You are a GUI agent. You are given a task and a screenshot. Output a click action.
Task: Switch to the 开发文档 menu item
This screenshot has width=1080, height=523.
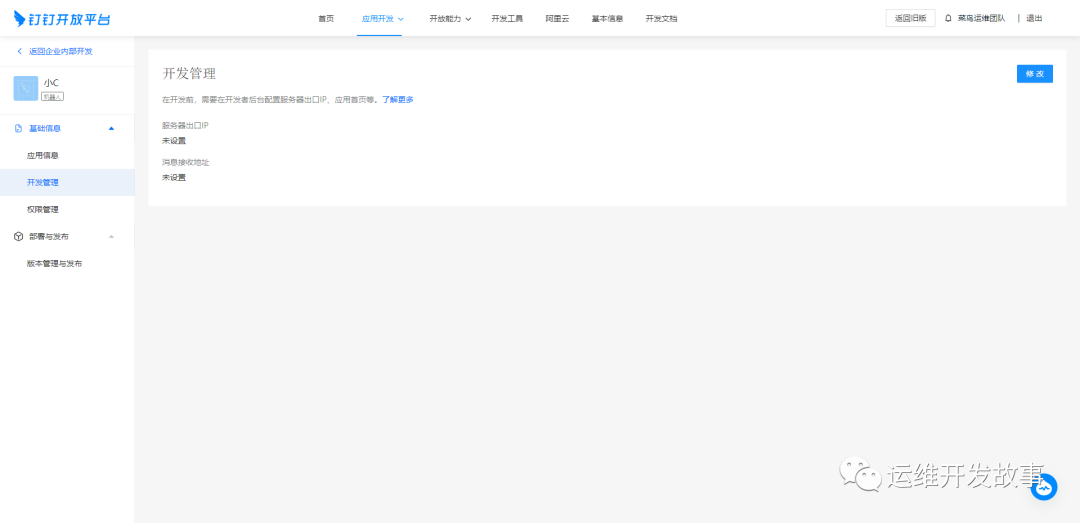[661, 18]
